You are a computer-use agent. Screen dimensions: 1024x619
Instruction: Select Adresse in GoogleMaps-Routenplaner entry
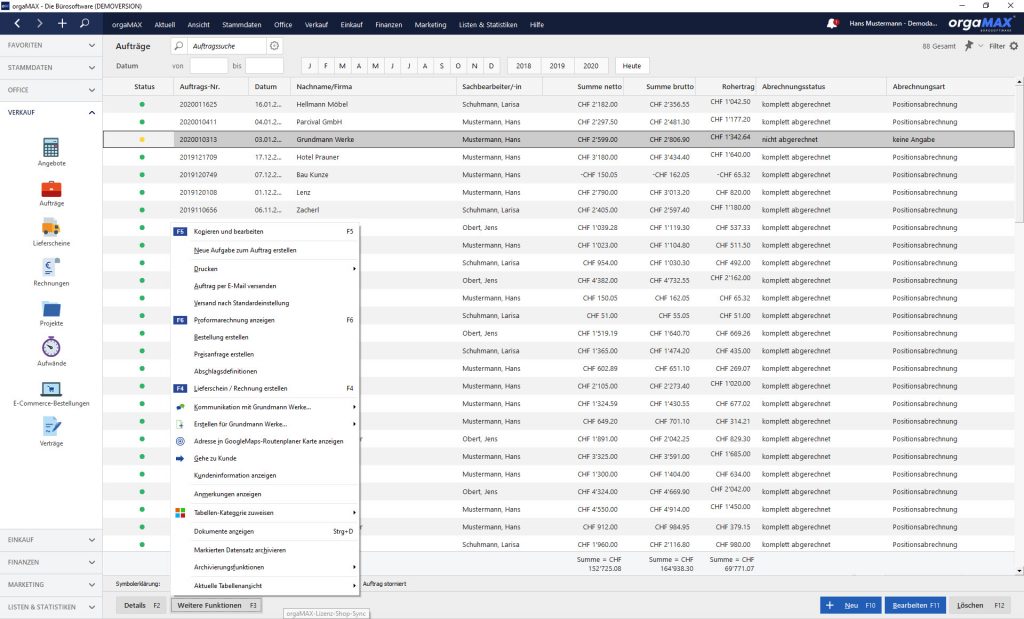click(264, 441)
